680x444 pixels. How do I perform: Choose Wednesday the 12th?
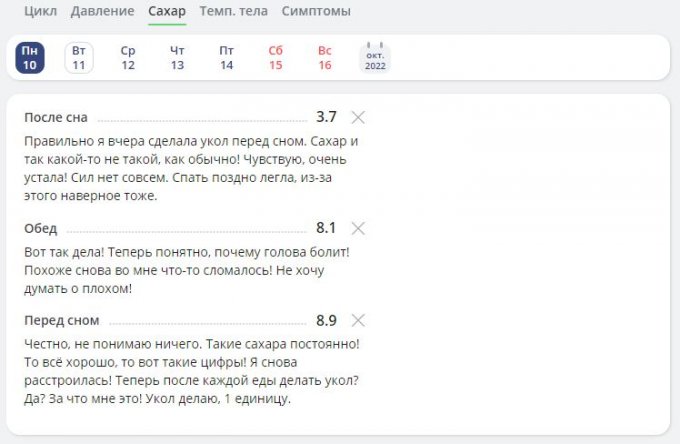[128, 58]
